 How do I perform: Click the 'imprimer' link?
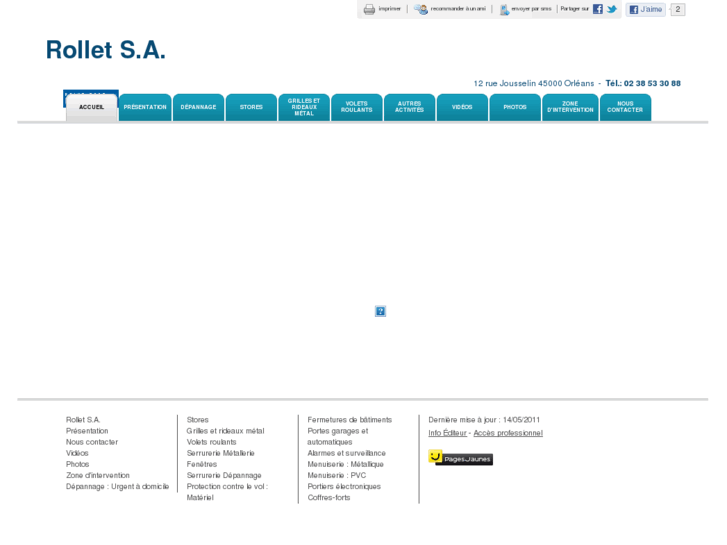(389, 9)
